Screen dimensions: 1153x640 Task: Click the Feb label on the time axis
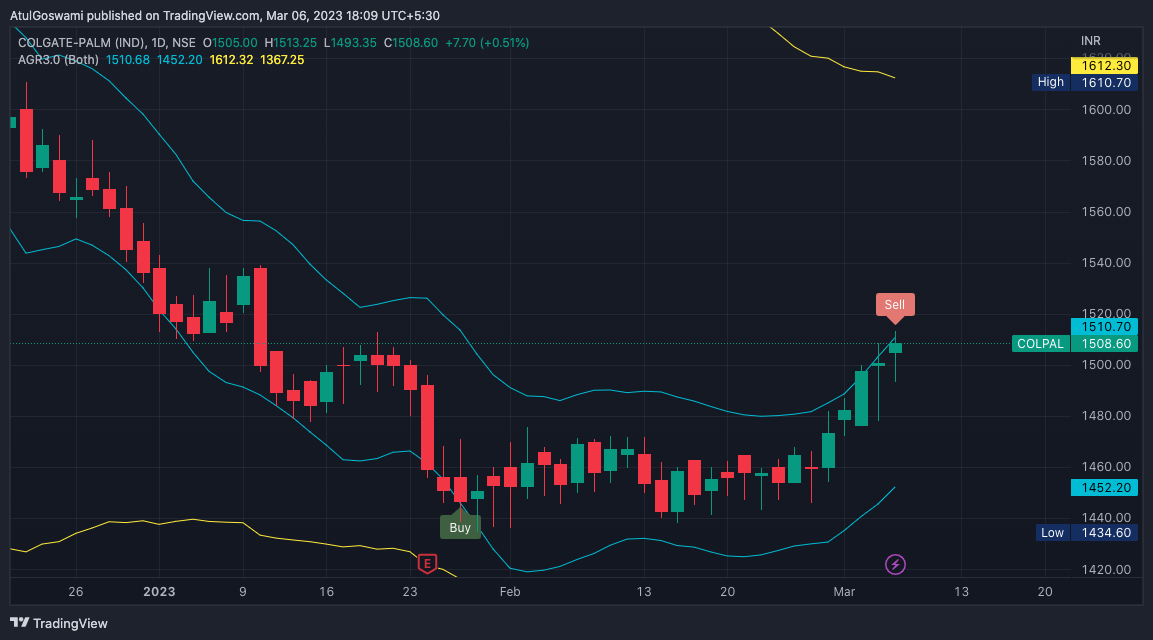(510, 591)
